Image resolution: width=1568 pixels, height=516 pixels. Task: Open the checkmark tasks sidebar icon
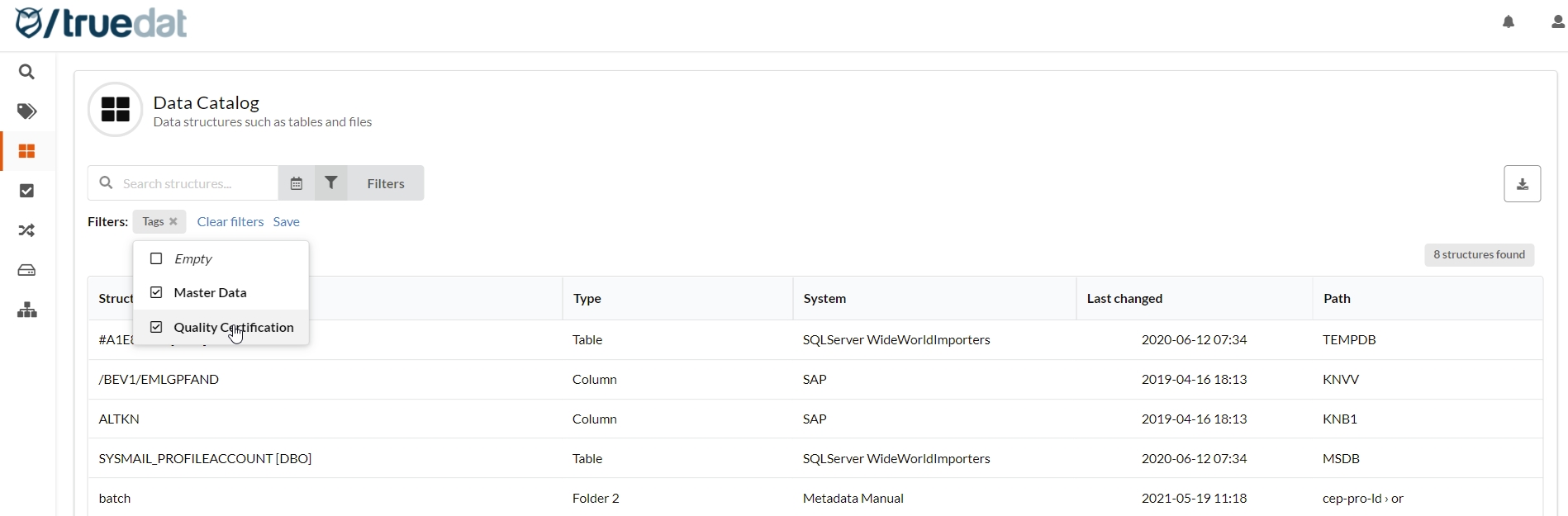(x=27, y=192)
